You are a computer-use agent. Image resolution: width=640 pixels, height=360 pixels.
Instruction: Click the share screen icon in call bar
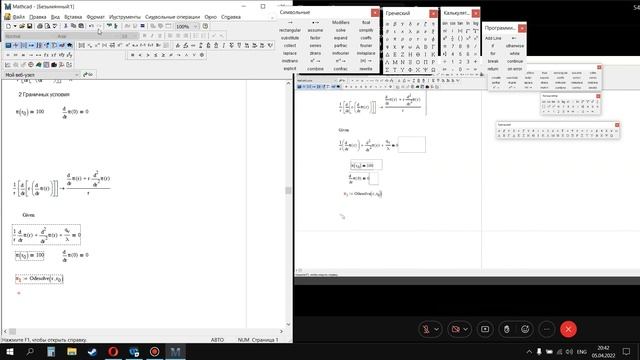485,329
